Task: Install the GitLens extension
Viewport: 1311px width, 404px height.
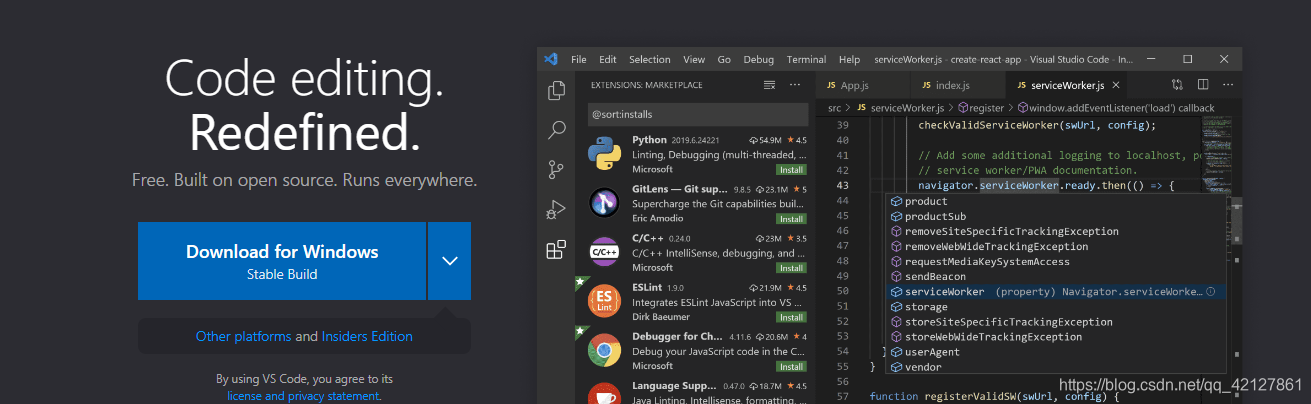Action: click(x=791, y=219)
